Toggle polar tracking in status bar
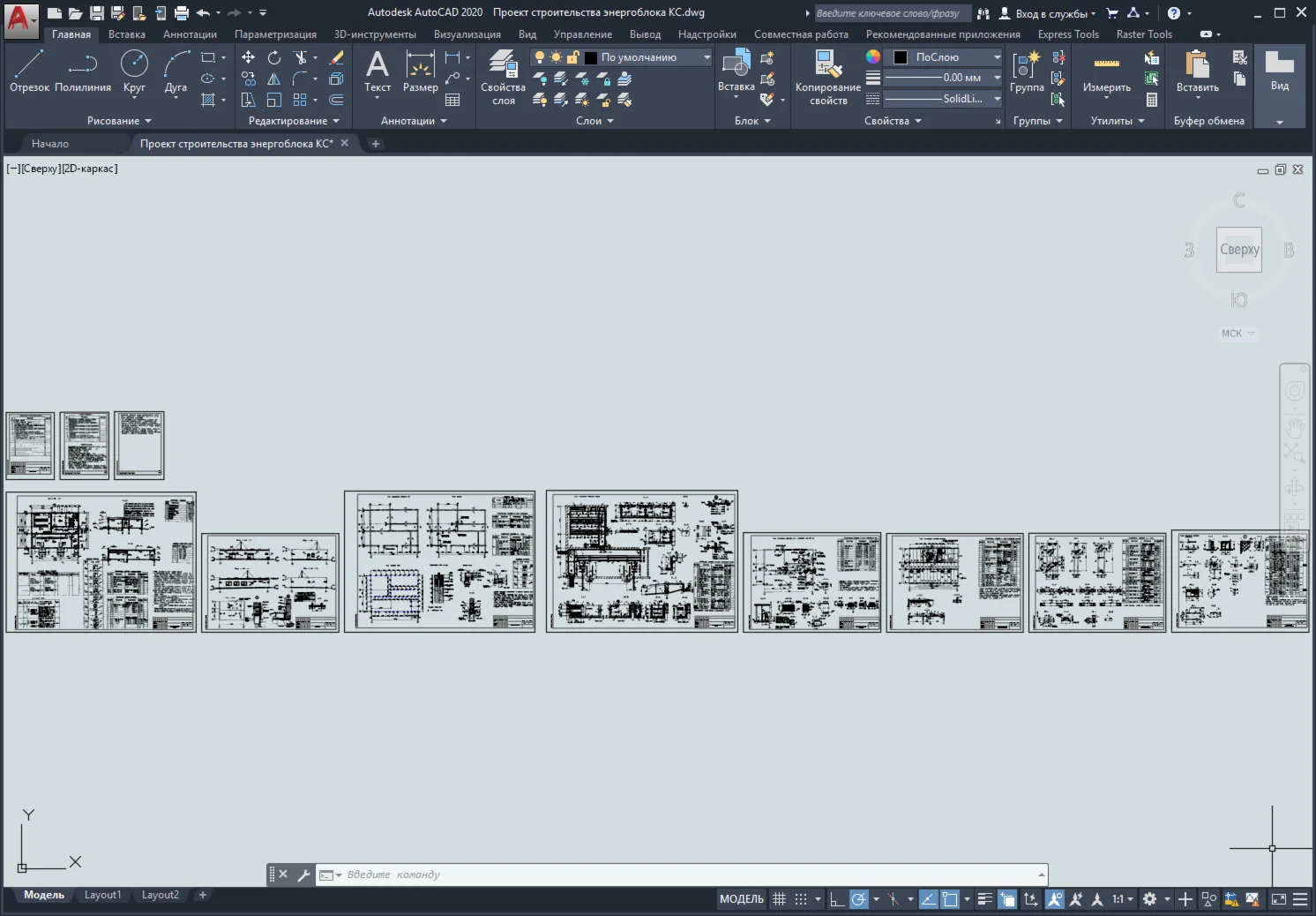The width and height of the screenshot is (1316, 916). coord(858,899)
